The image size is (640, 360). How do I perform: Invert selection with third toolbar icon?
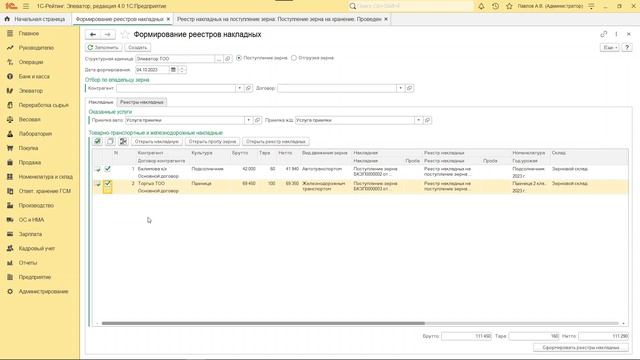coord(123,142)
